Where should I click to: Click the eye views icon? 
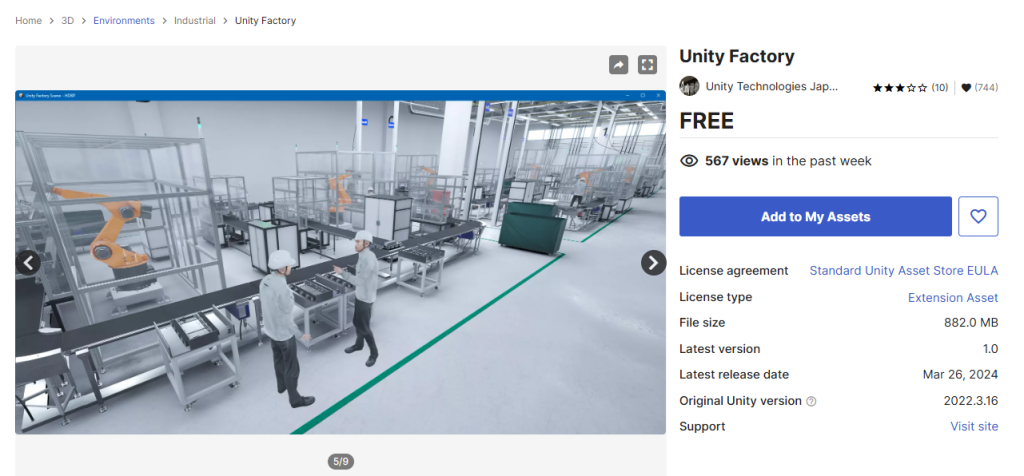pos(689,161)
